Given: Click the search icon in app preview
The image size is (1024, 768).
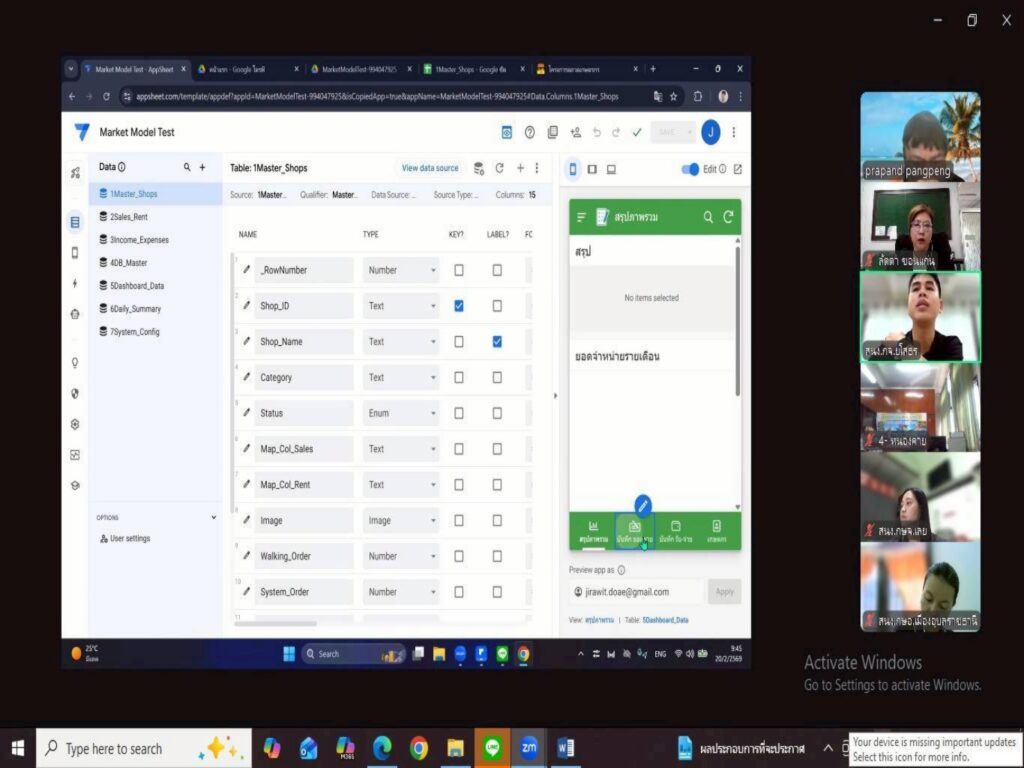Looking at the screenshot, I should coord(708,217).
